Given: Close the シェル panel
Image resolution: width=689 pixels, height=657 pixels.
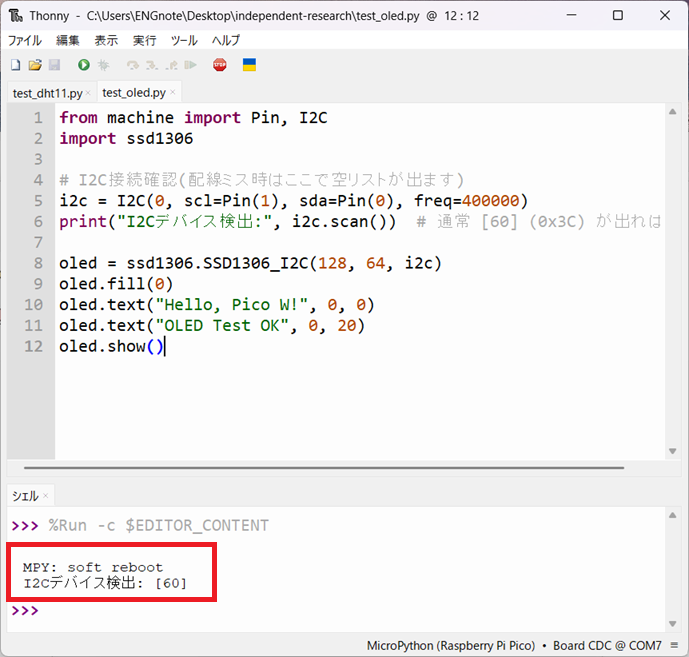Looking at the screenshot, I should [46, 496].
